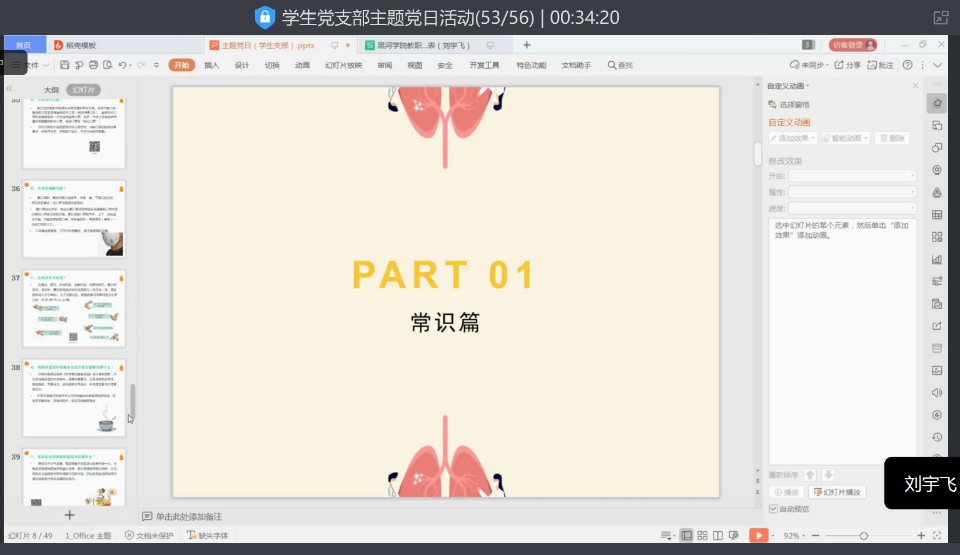Click the Search (查找) magnifier icon

click(x=620, y=65)
